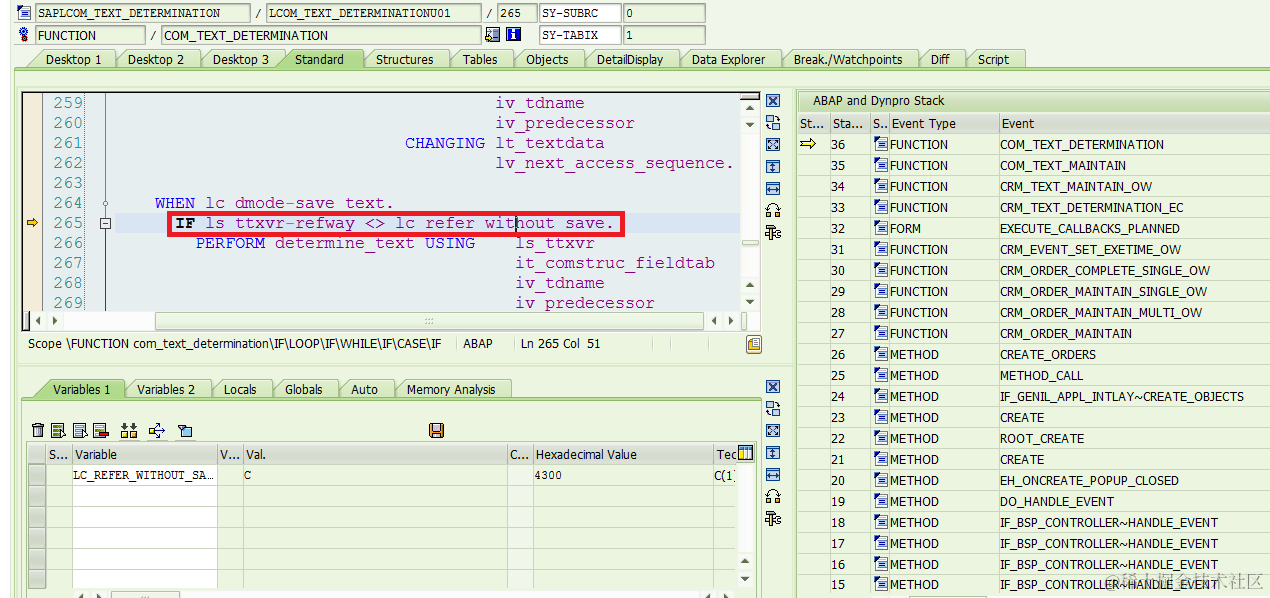
Task: Click the Variable column header
Action: click(144, 454)
